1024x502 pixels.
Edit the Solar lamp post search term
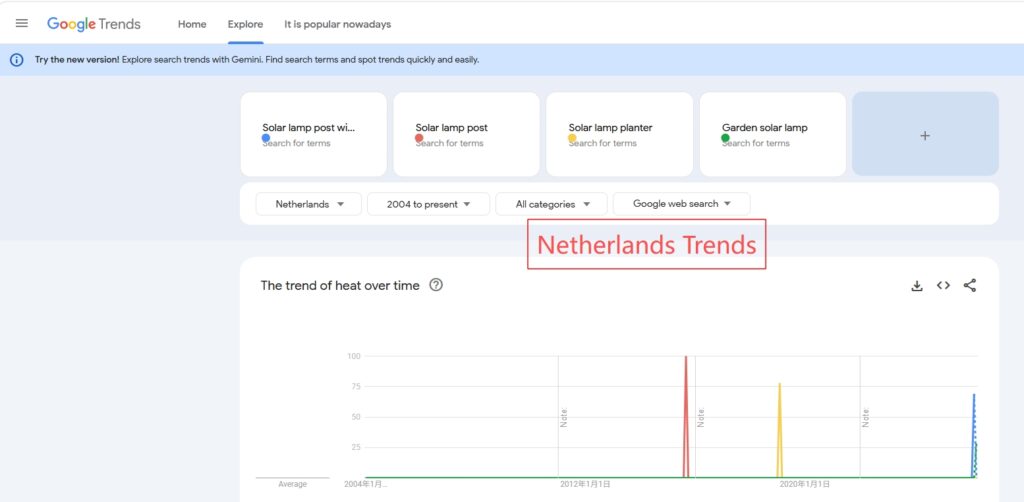click(452, 128)
